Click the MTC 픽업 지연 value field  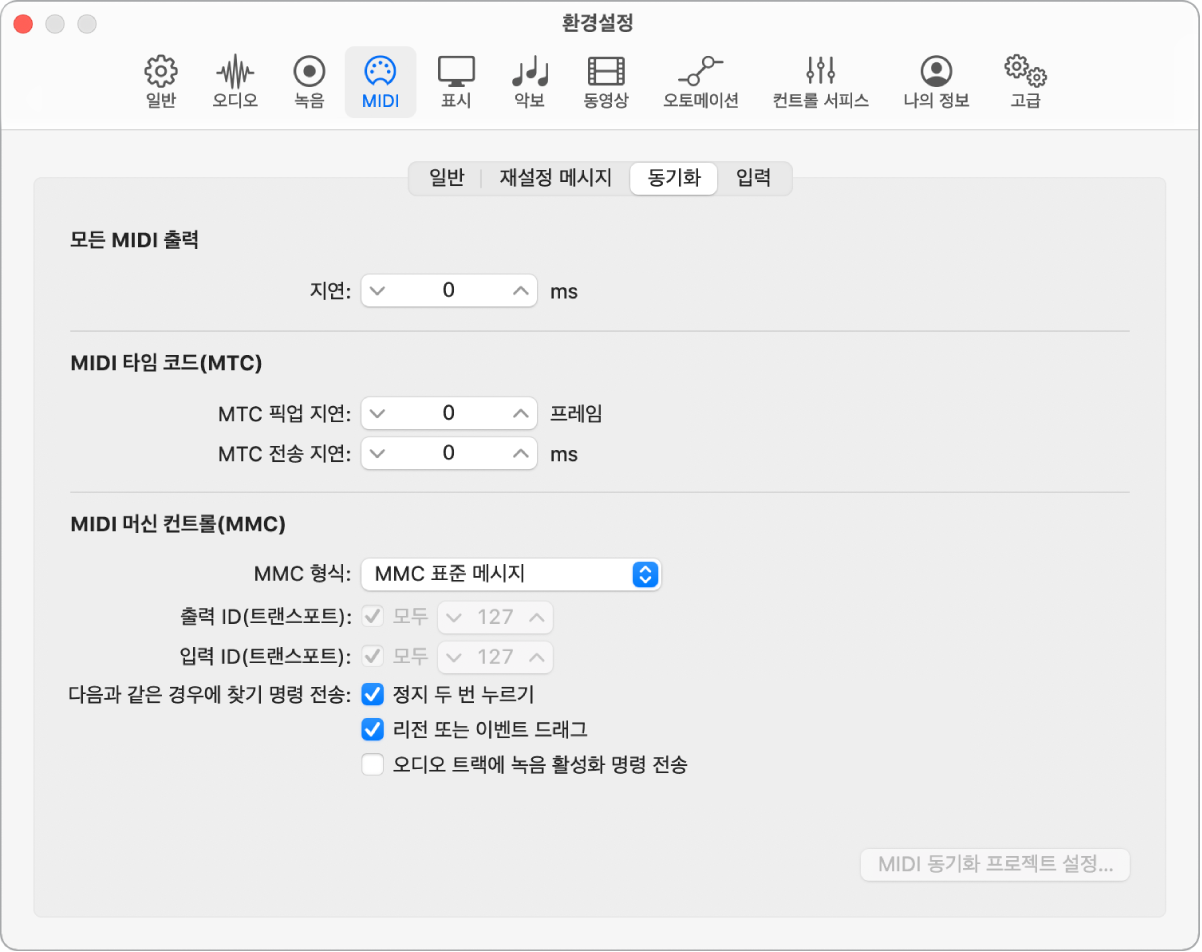tap(449, 412)
